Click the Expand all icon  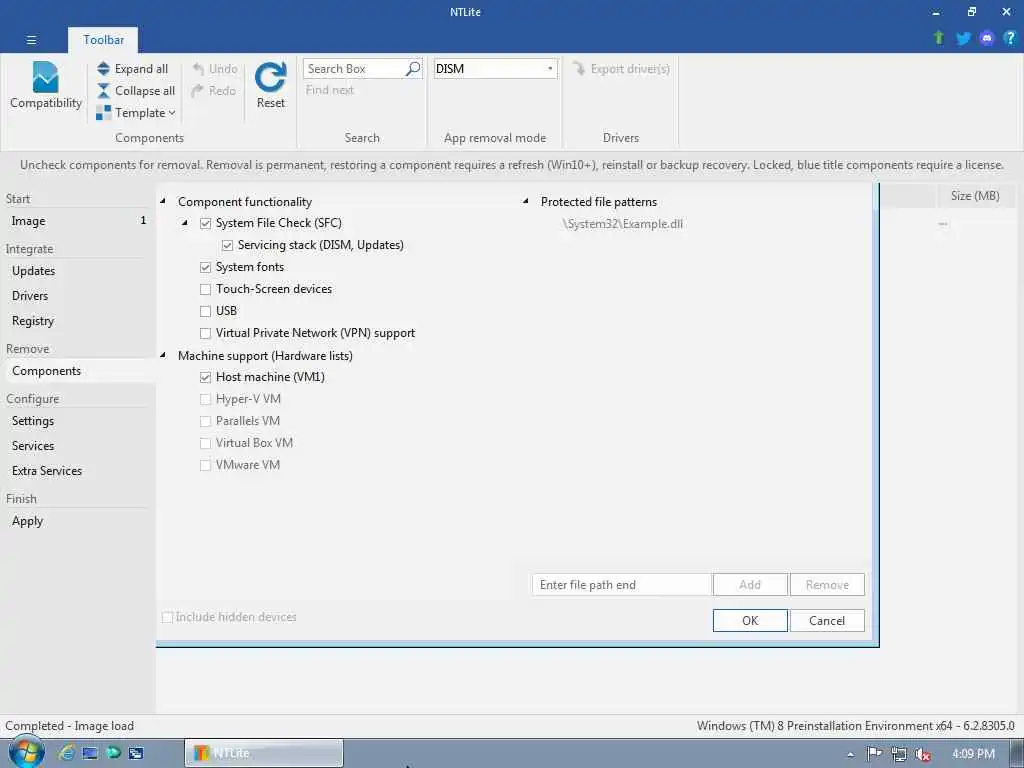coord(104,69)
